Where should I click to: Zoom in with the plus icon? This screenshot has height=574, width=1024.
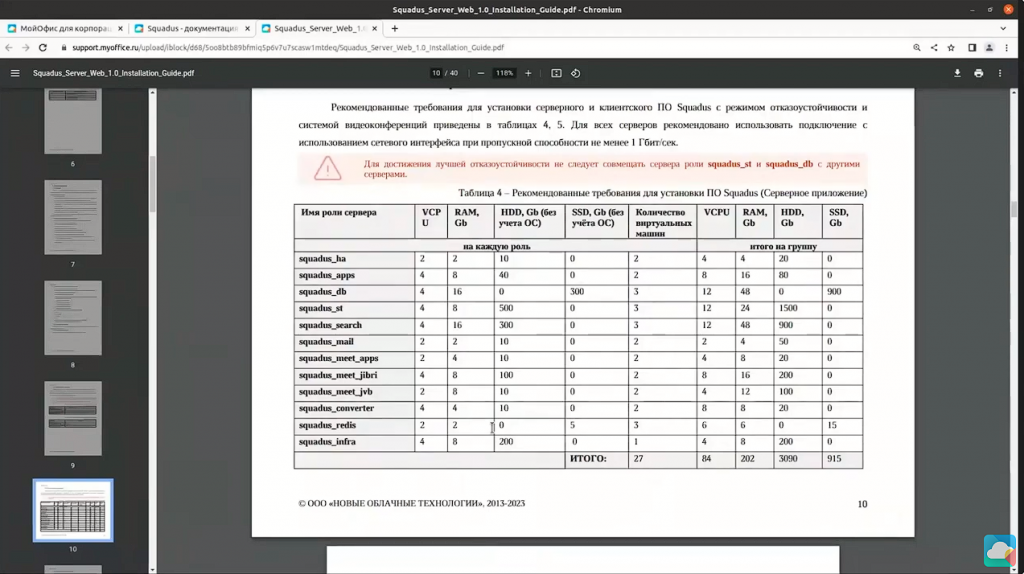point(528,73)
